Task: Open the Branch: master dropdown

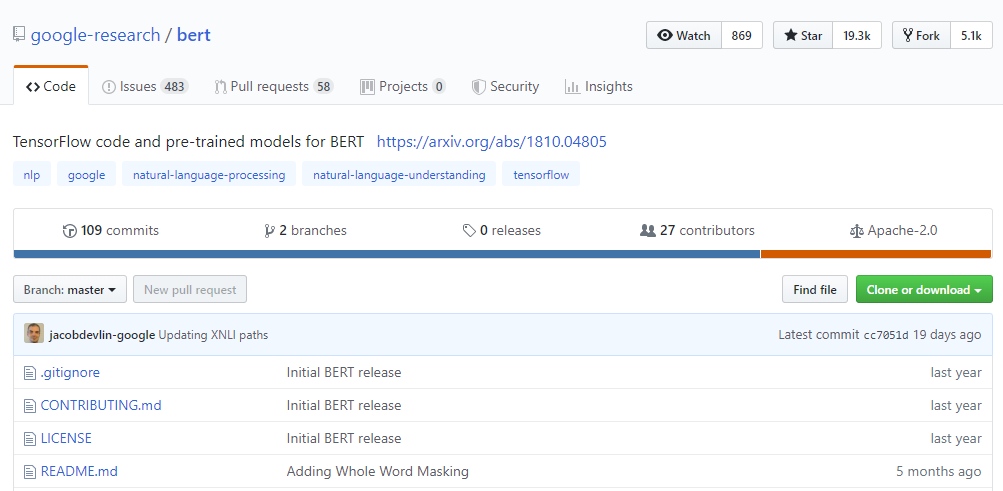Action: pos(70,290)
